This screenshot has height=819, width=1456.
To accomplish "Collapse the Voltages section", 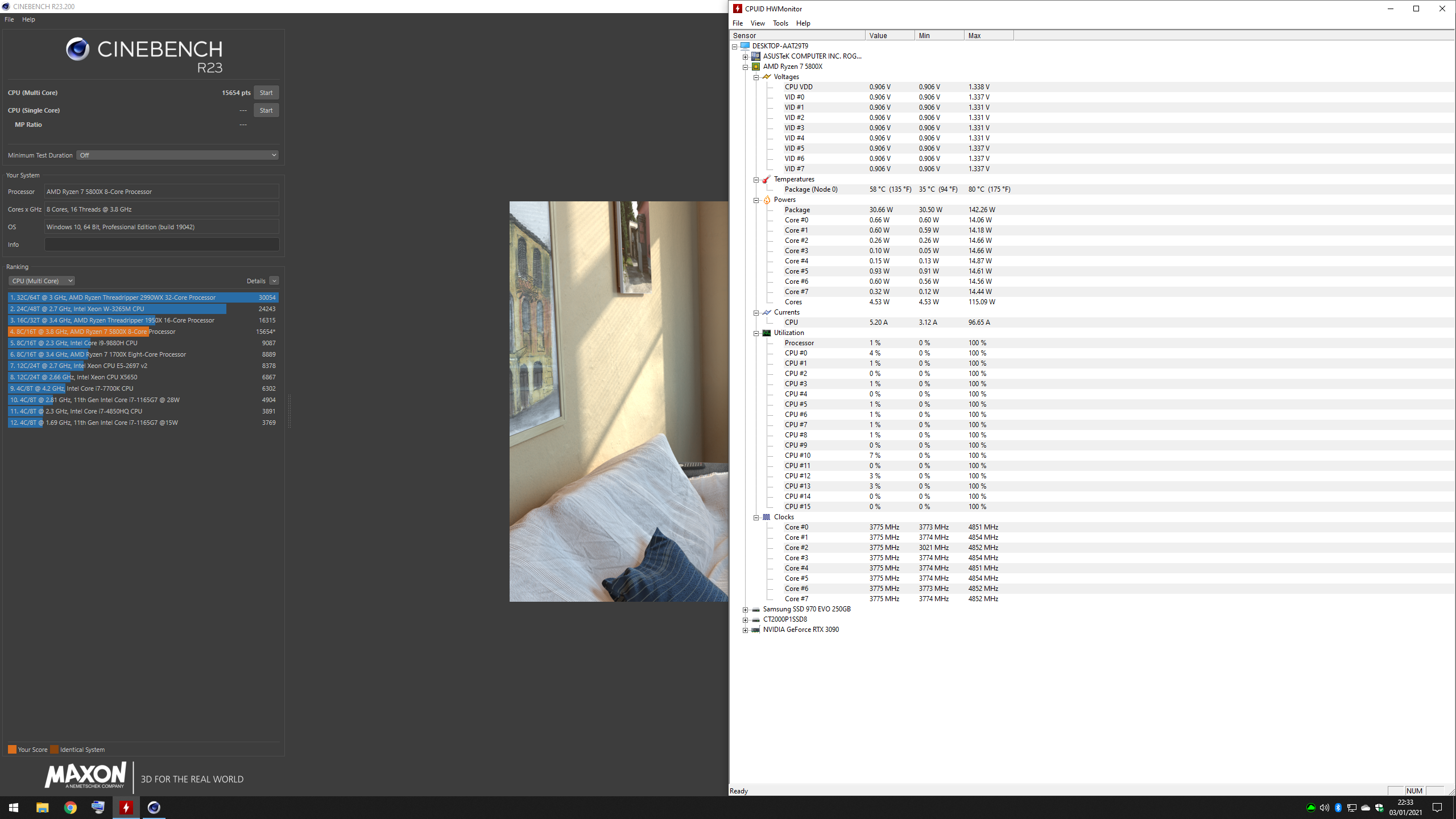I will 756,77.
